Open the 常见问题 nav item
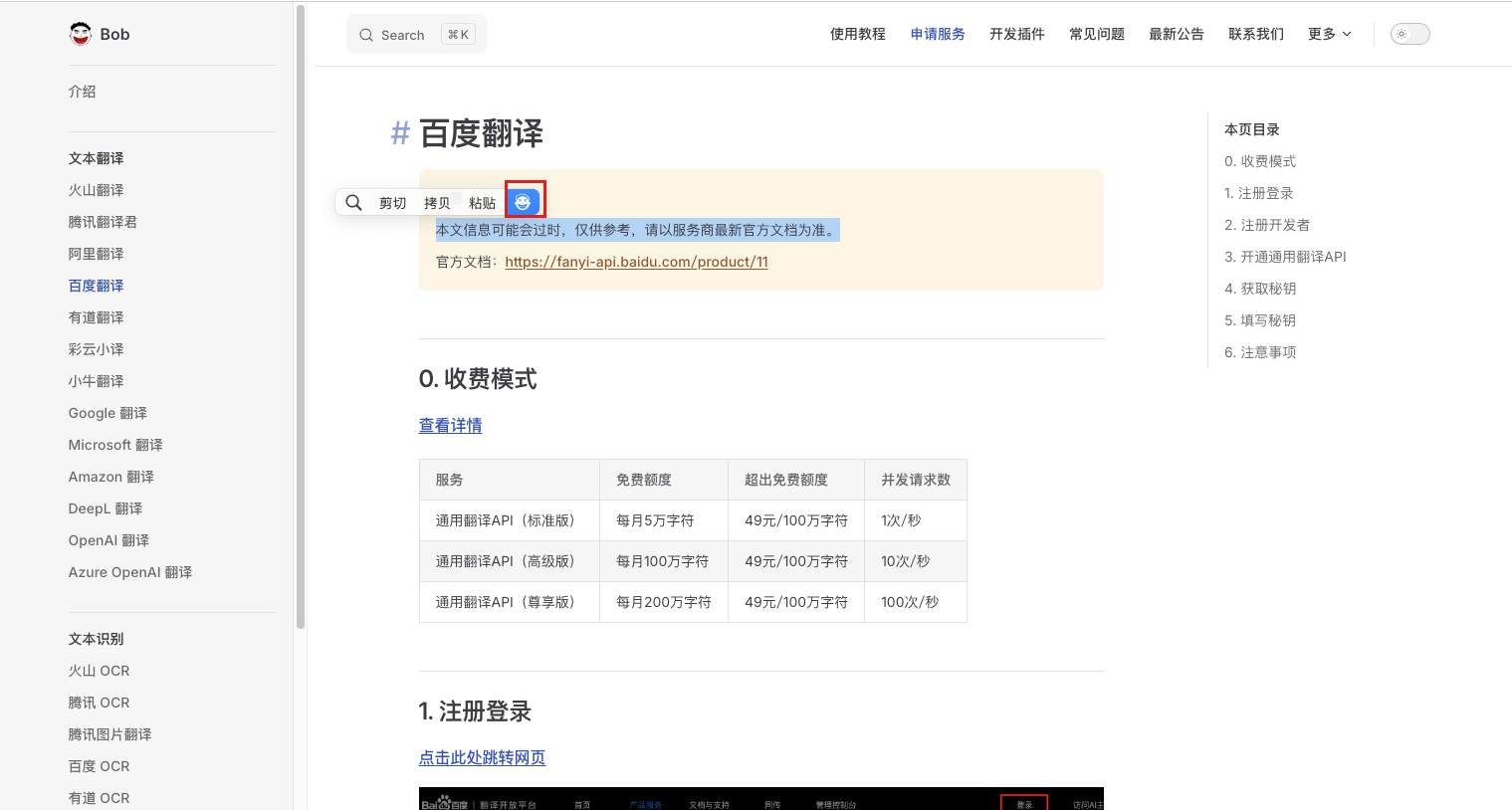The height and width of the screenshot is (810, 1512). (x=1097, y=34)
